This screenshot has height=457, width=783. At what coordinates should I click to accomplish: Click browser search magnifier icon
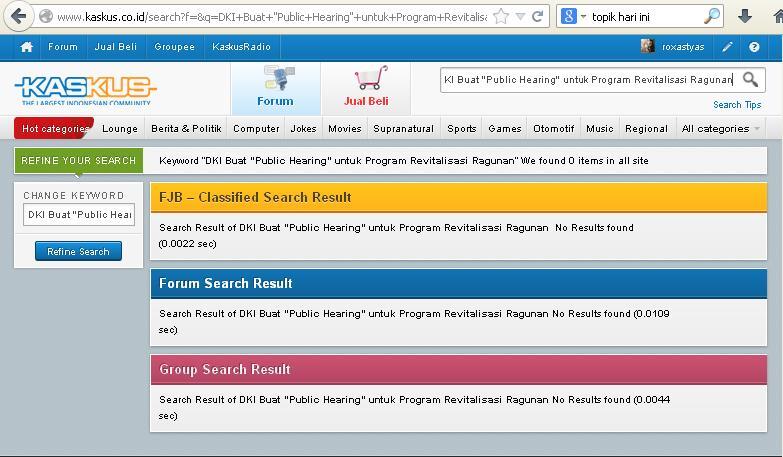tap(712, 16)
